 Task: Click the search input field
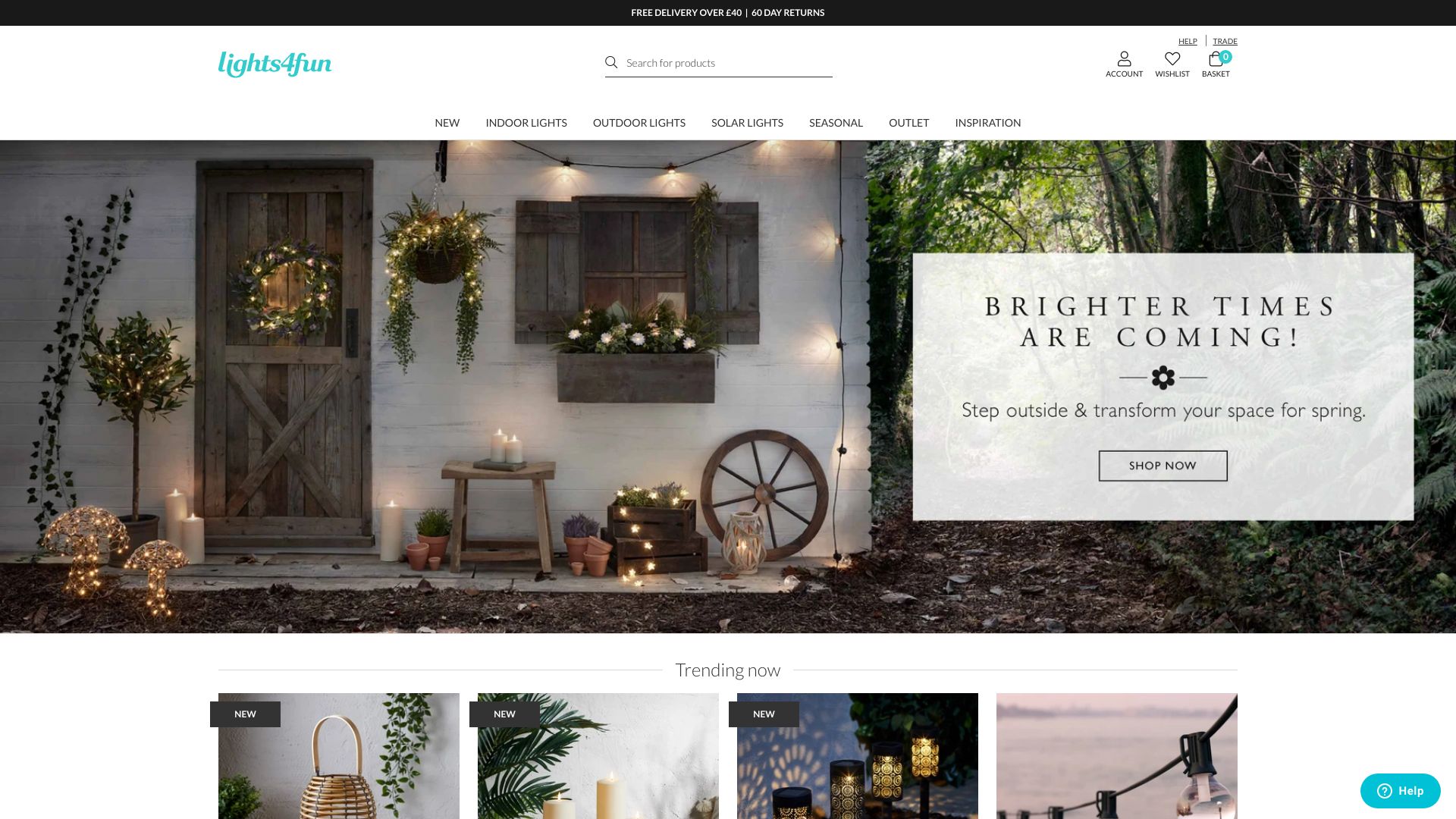(x=718, y=62)
